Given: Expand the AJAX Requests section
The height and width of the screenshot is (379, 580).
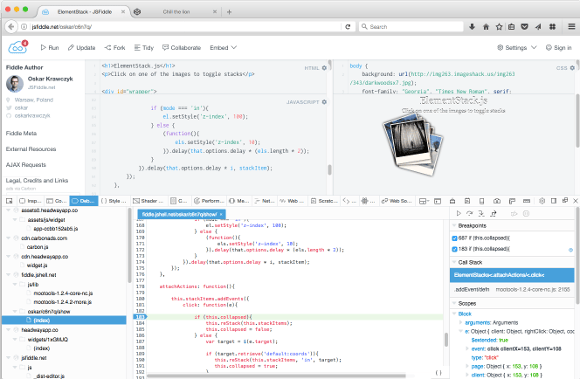Looking at the screenshot, I should tap(26, 165).
